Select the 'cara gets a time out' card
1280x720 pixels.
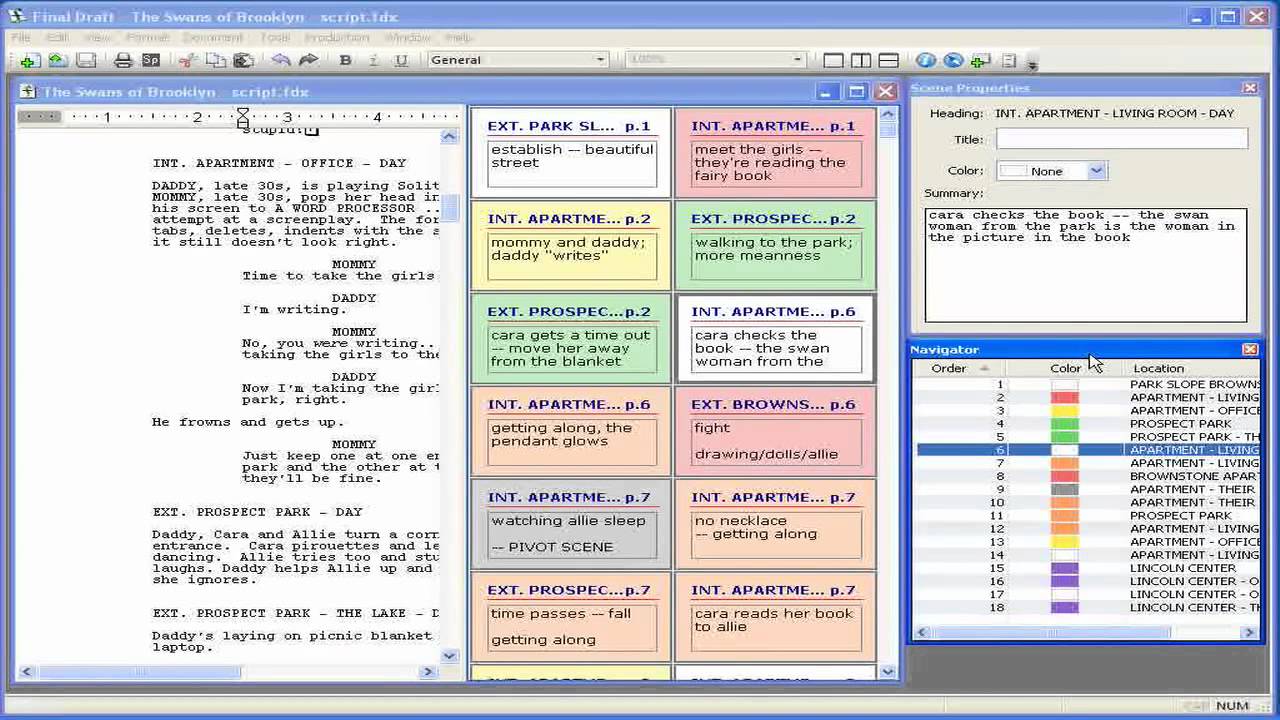pyautogui.click(x=571, y=339)
